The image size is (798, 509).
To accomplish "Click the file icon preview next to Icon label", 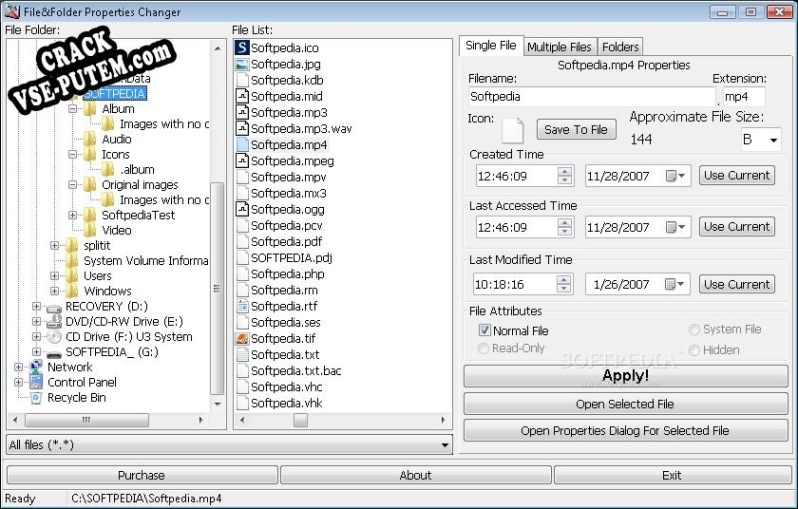I will click(x=512, y=130).
